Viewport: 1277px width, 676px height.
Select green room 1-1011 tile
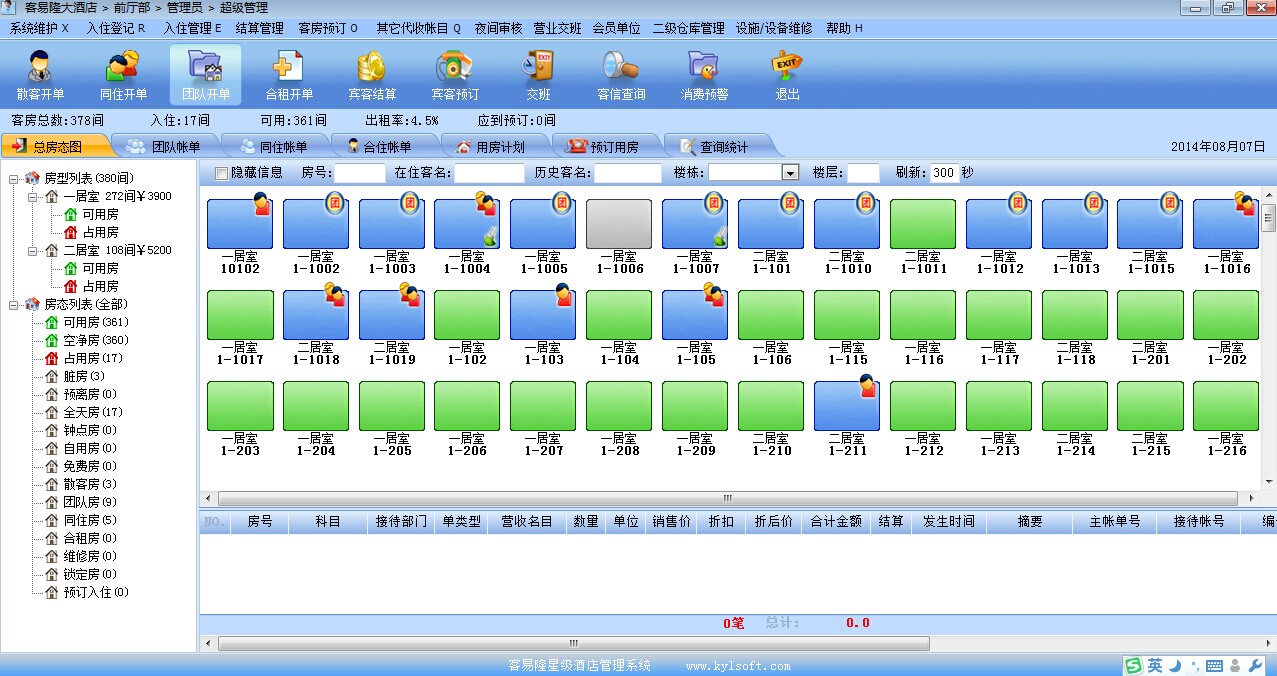922,224
